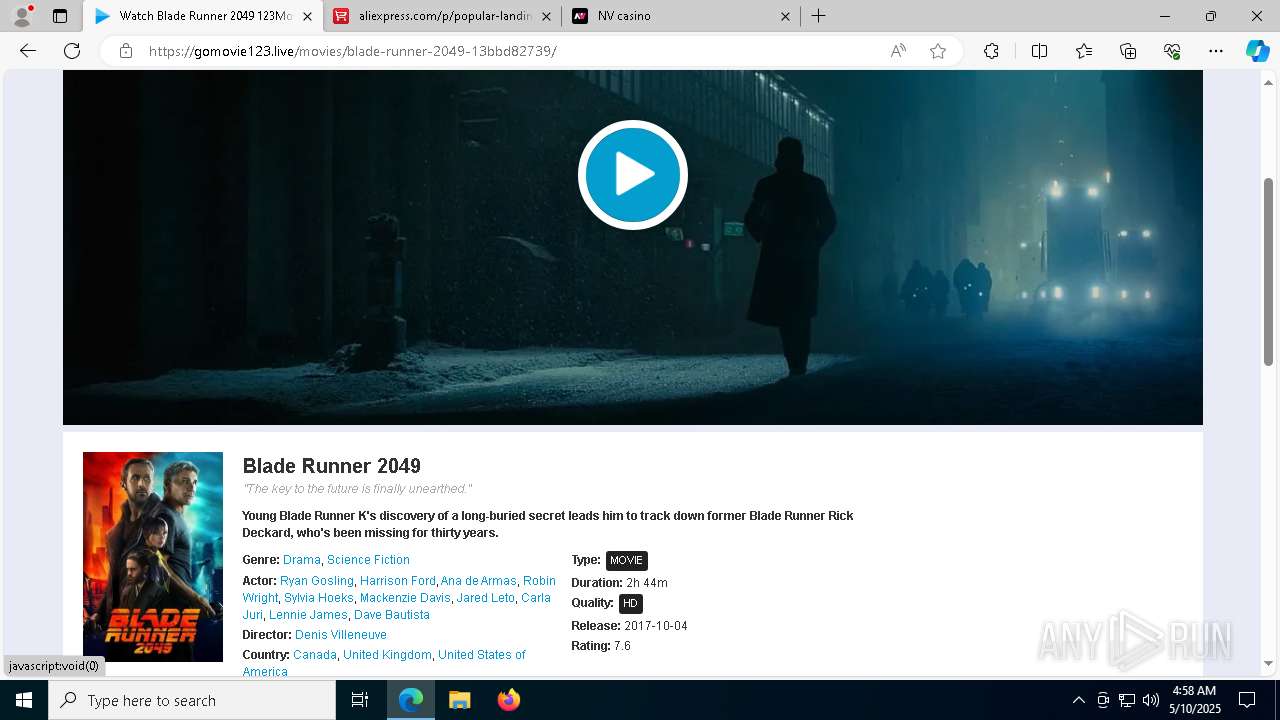Open browser profile menu

tap(22, 16)
